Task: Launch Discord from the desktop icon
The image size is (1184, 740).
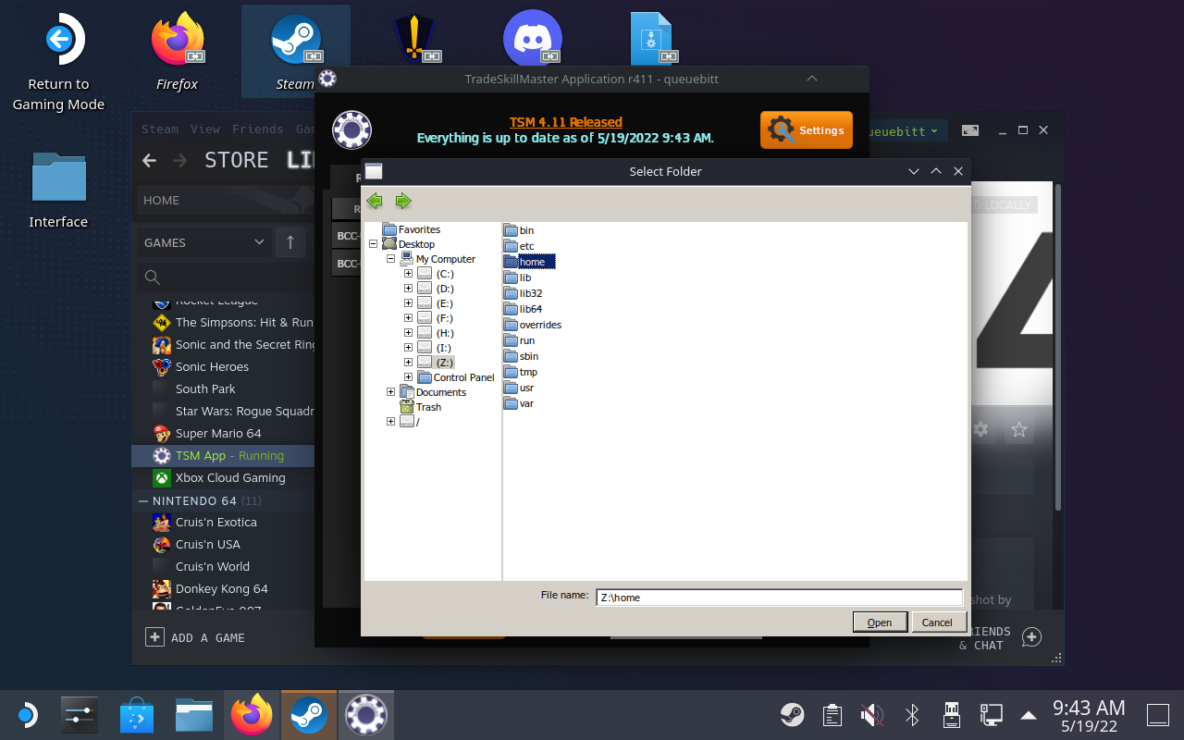Action: pos(531,40)
